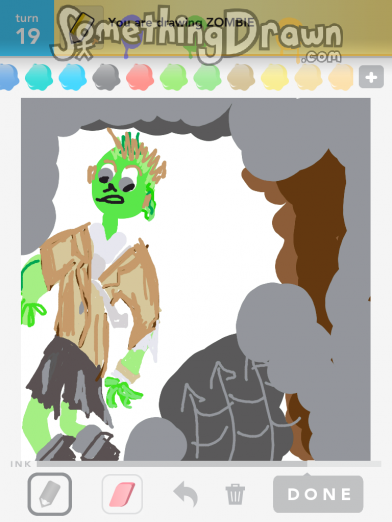The image size is (392, 522).
Task: Pick the light green swatch beside red
Action: pos(174,77)
